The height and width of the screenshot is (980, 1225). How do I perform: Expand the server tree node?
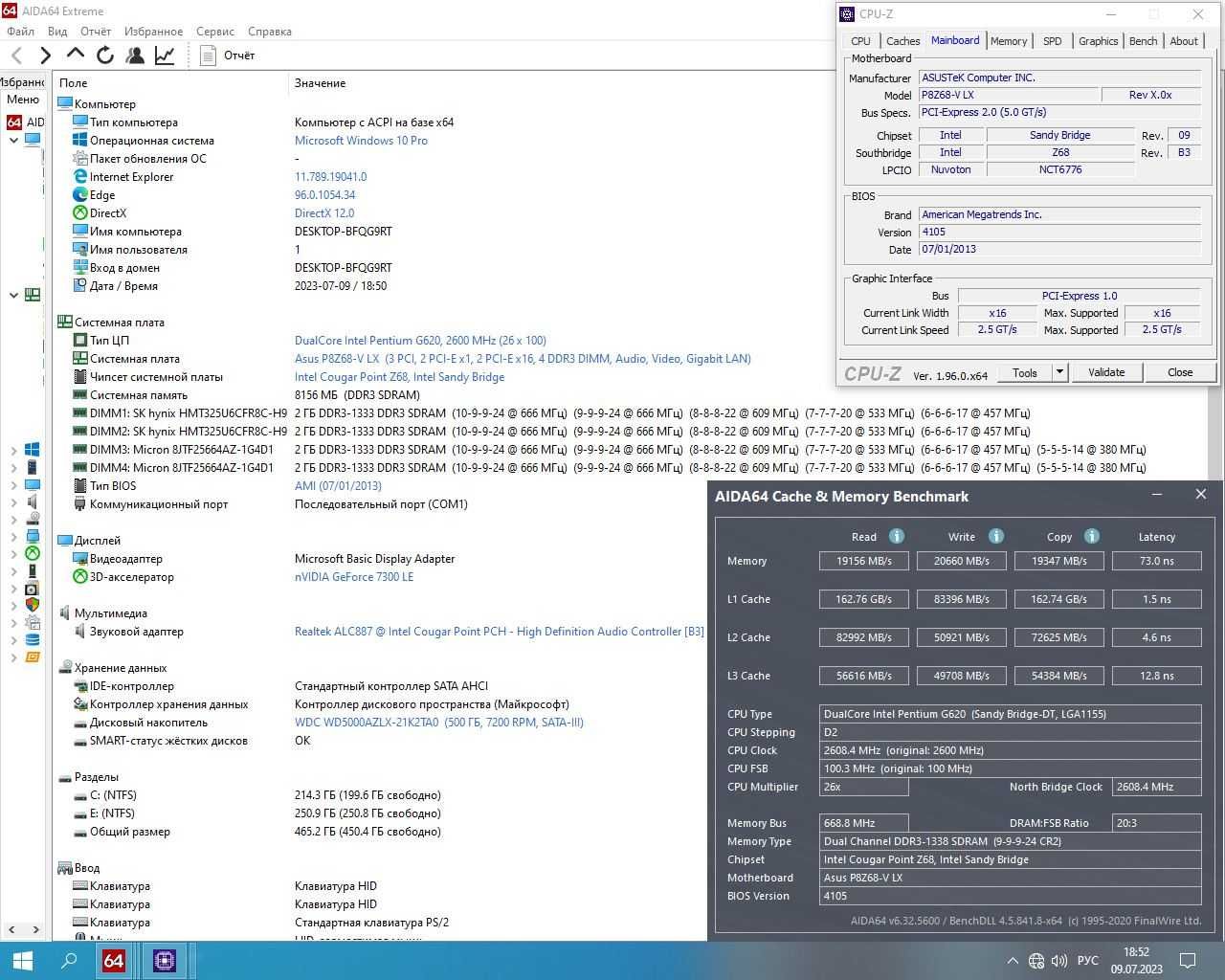pos(13,468)
